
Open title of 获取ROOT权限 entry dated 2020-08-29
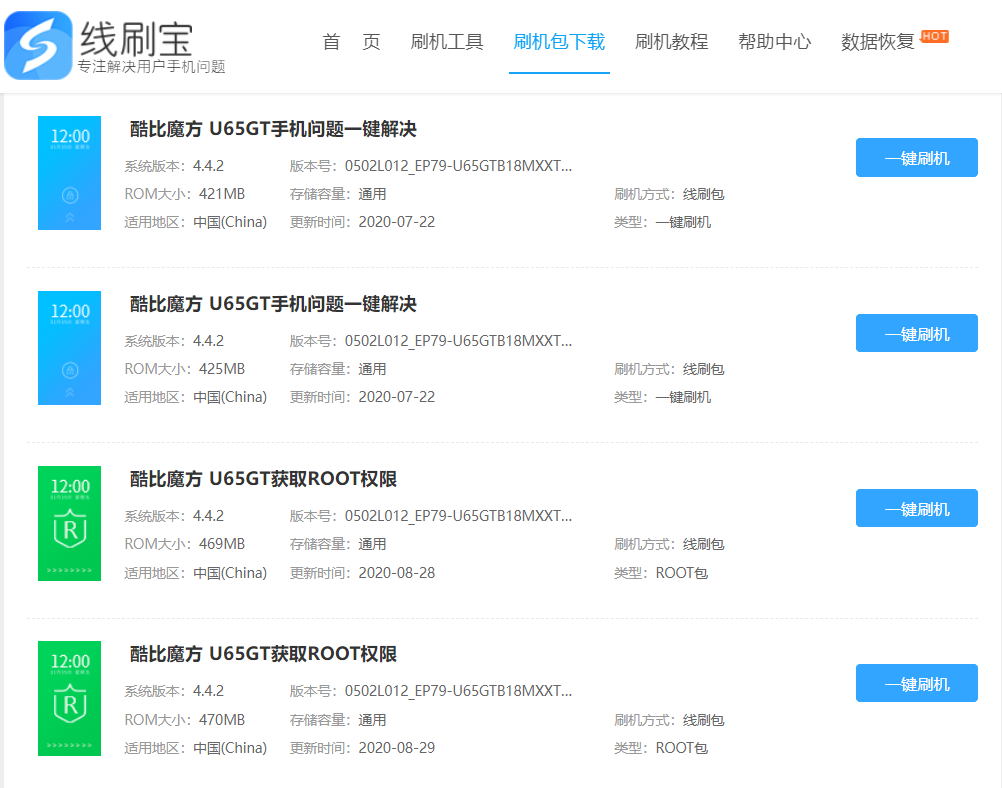tap(263, 654)
